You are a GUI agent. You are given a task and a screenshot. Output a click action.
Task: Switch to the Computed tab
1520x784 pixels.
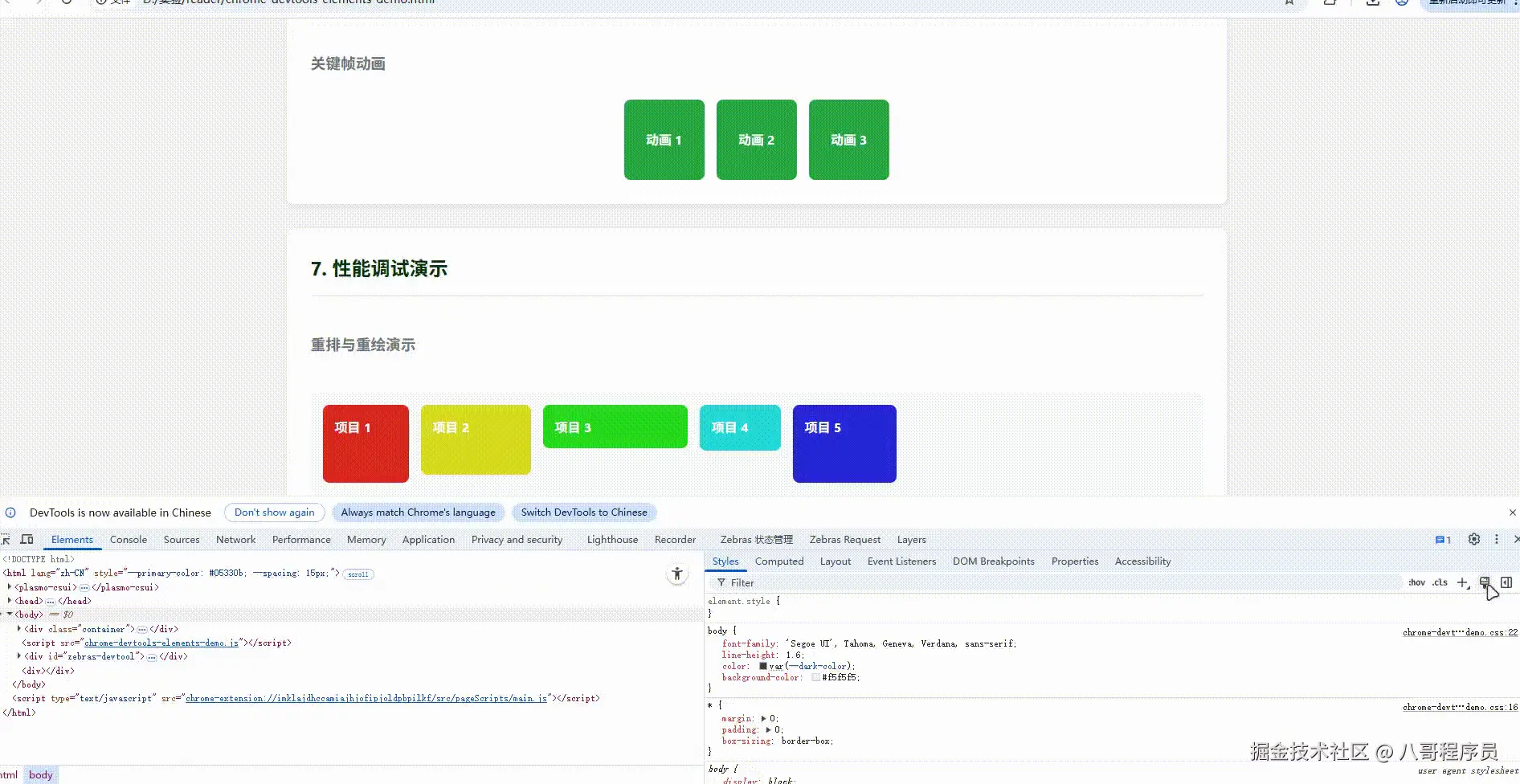click(778, 561)
